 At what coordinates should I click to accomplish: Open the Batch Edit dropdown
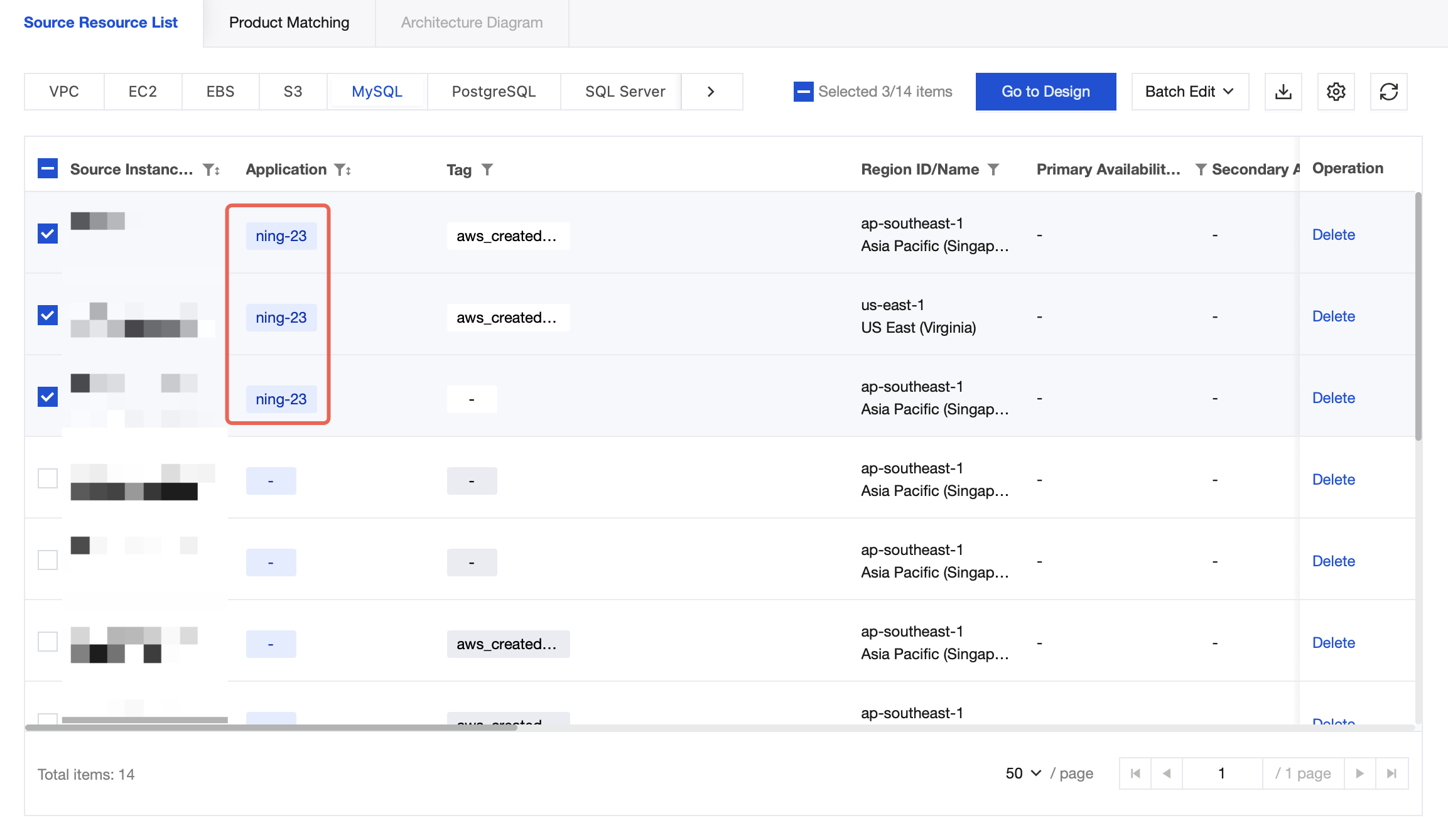[1189, 92]
